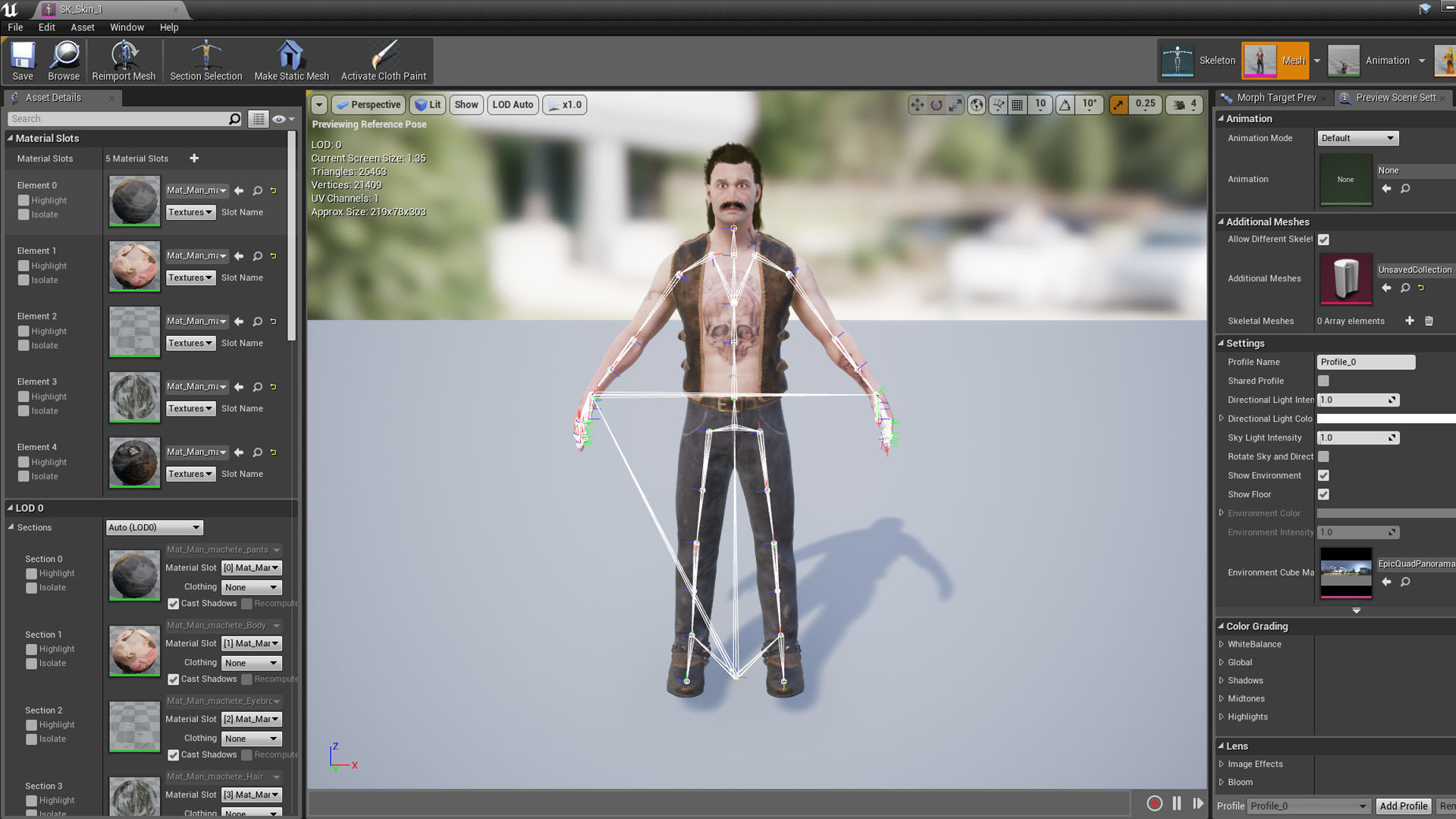
Task: Delete Skeletal Meshes array elements trash icon
Action: (1429, 321)
